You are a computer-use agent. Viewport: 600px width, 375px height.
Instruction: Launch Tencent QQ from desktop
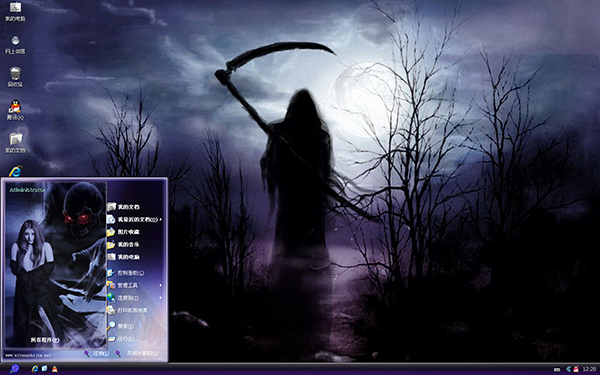(x=15, y=110)
